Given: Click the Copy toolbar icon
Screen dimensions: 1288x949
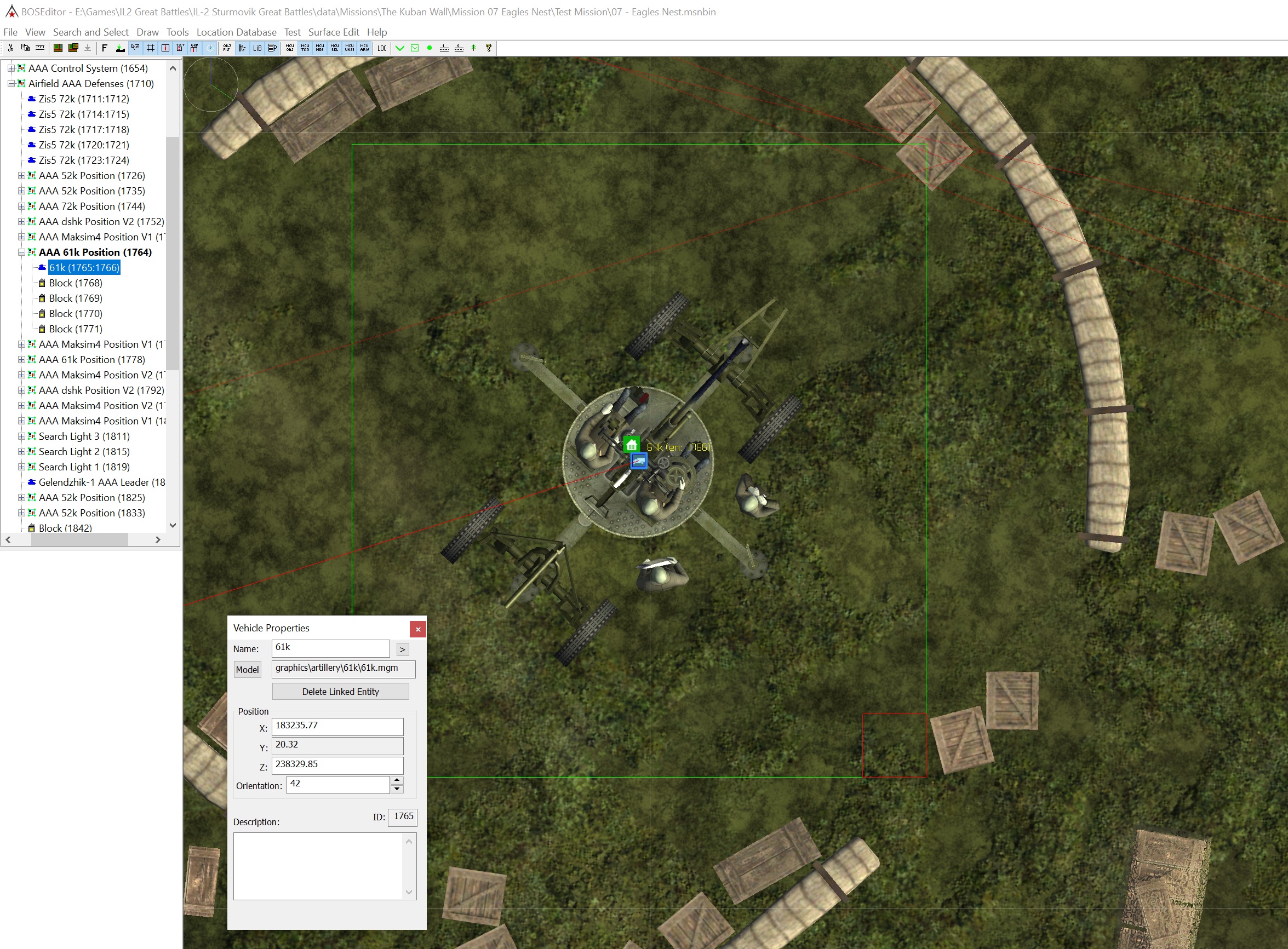Looking at the screenshot, I should coord(25,48).
